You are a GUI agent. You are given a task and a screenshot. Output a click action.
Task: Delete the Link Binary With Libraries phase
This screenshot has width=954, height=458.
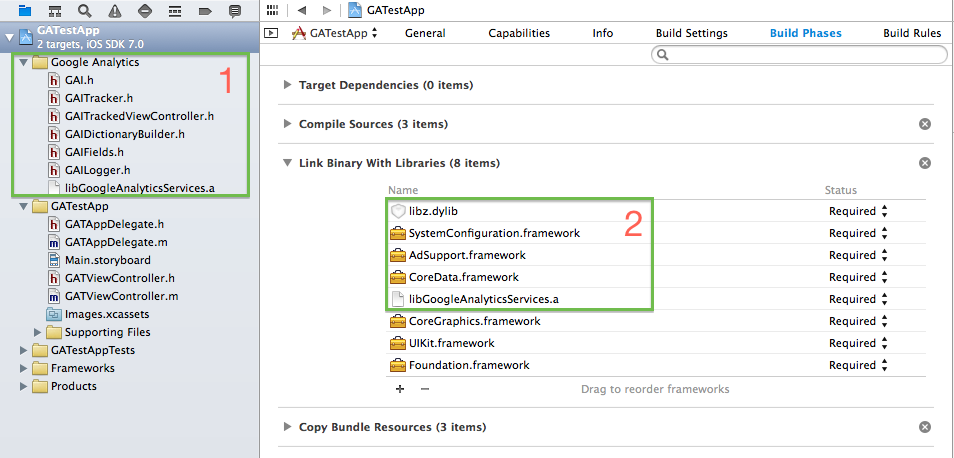[x=924, y=163]
